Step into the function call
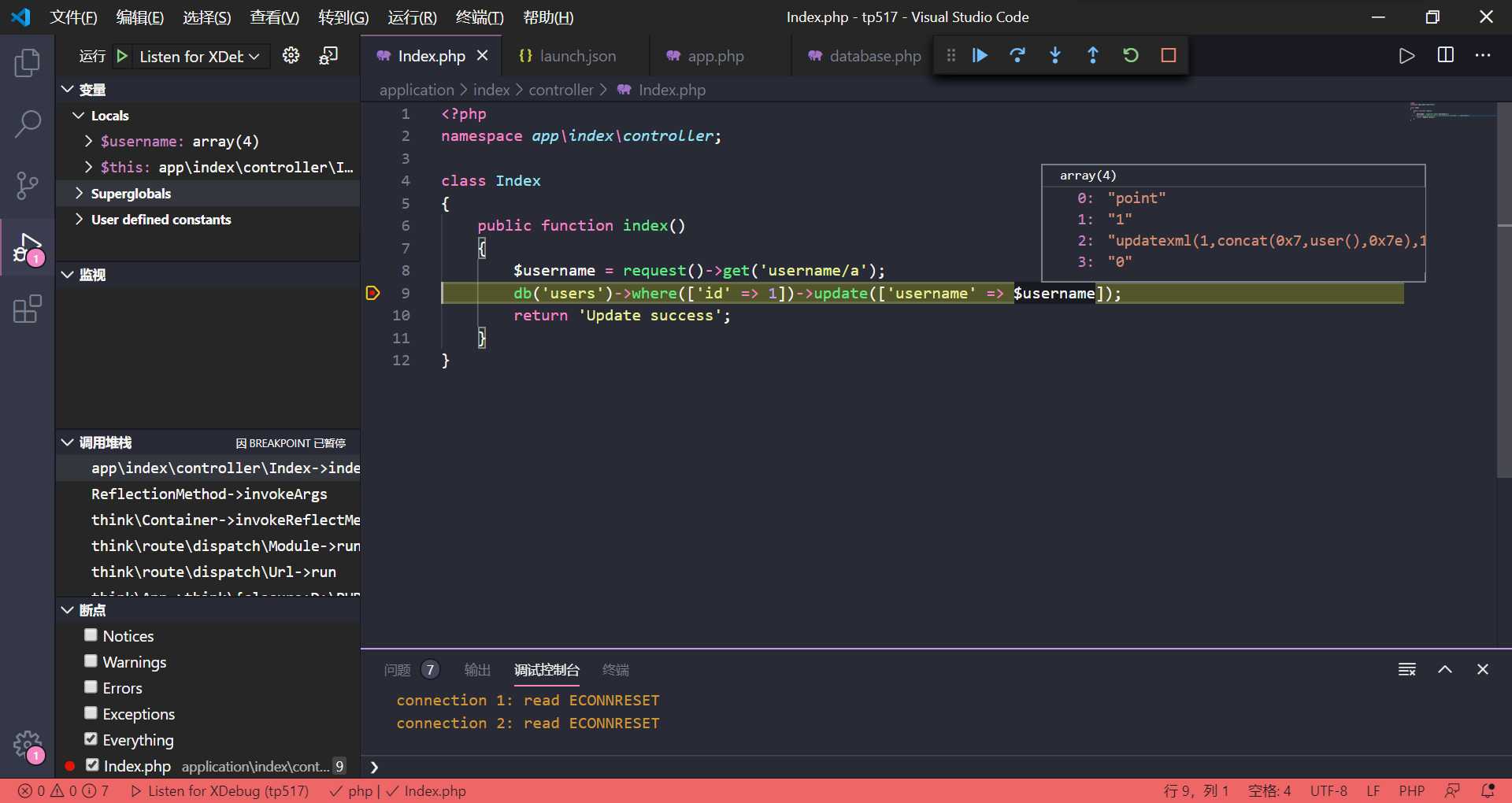 [x=1055, y=55]
